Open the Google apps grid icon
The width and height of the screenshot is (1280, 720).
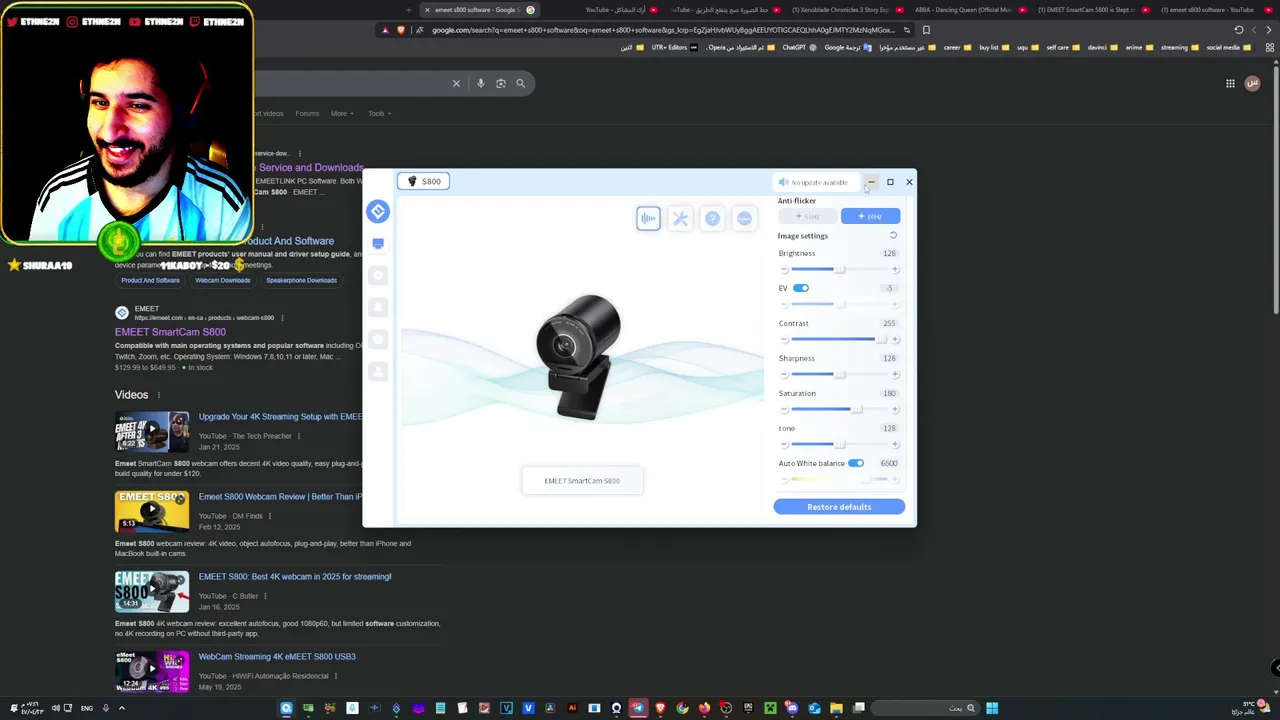[x=1230, y=83]
